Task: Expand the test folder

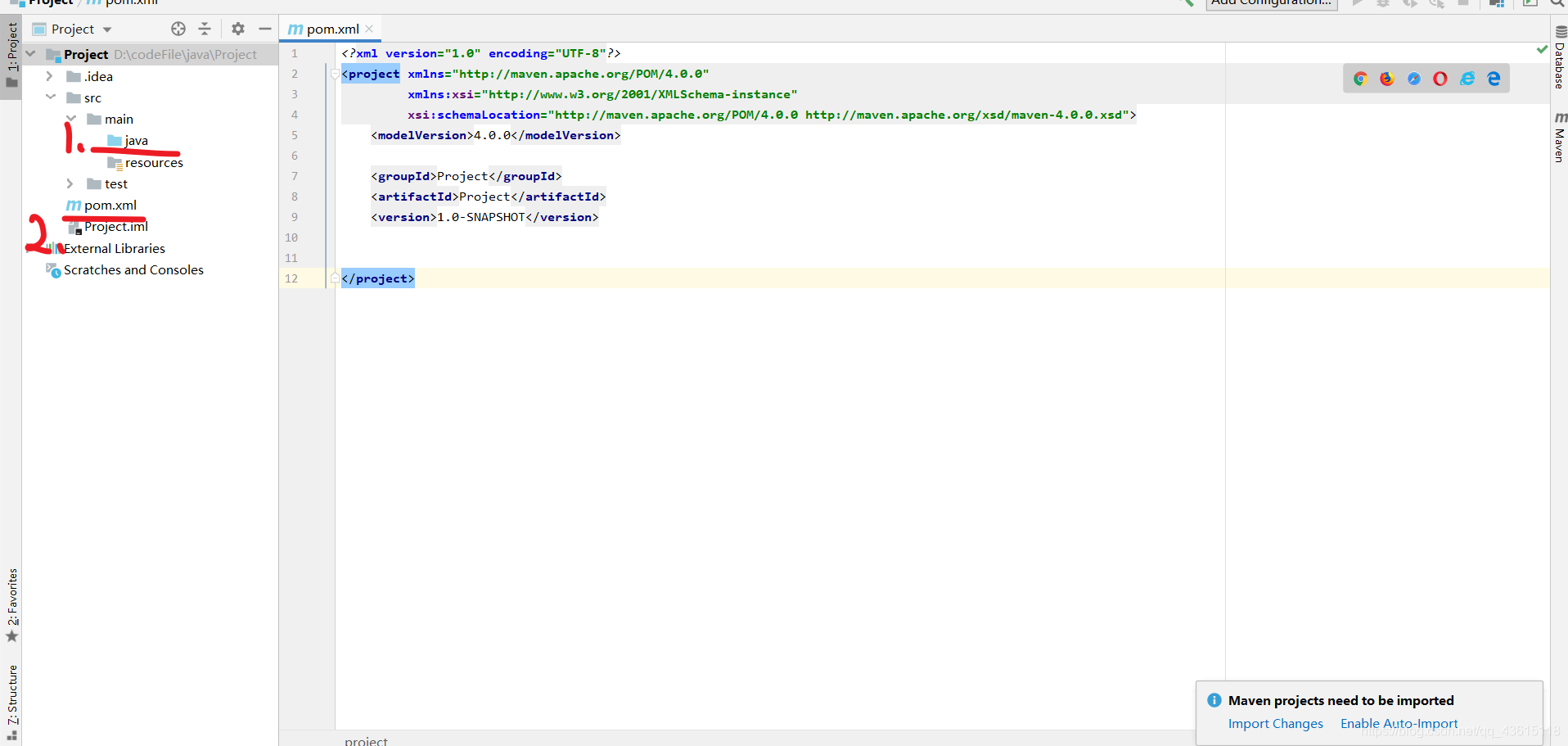Action: 70,183
